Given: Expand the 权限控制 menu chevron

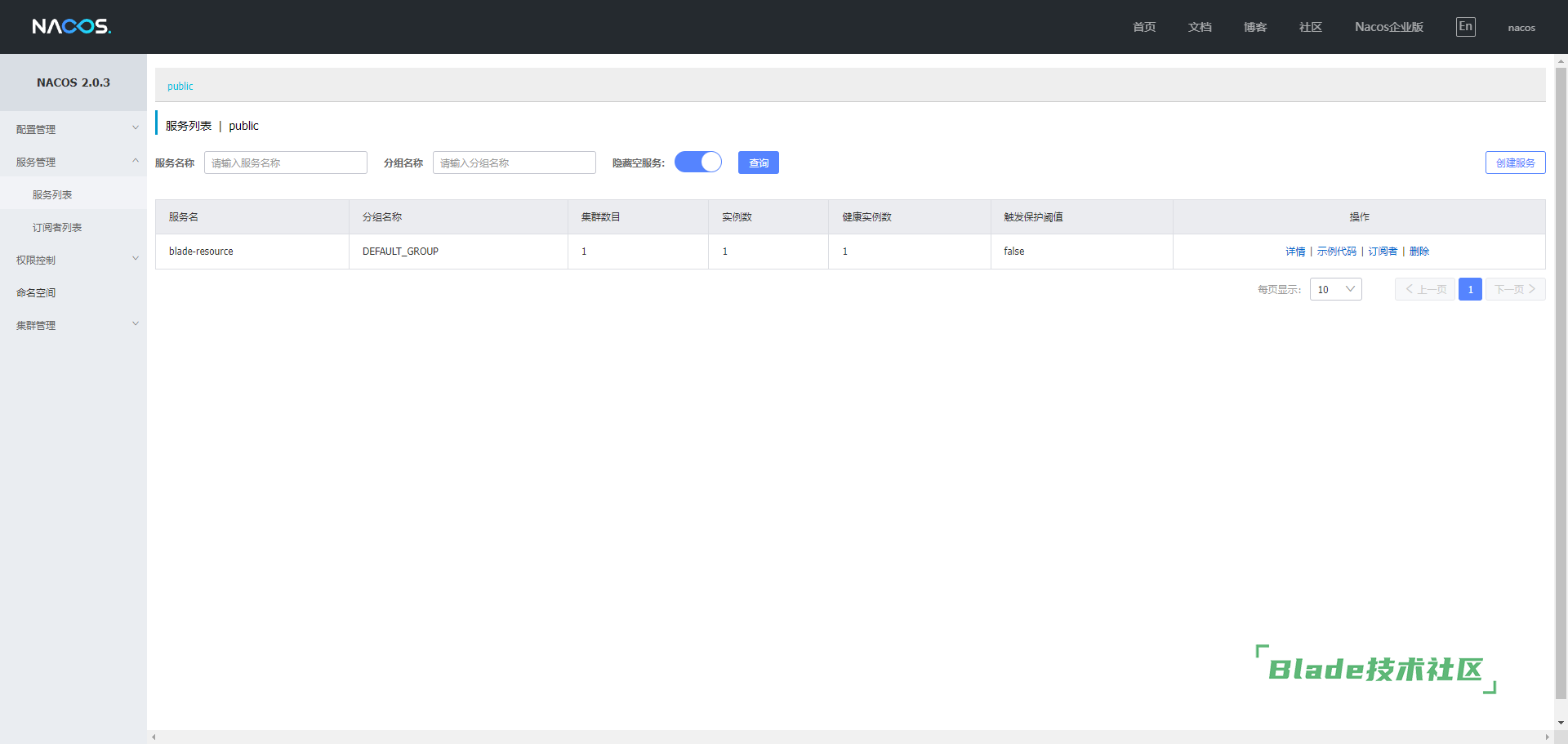Looking at the screenshot, I should point(136,259).
